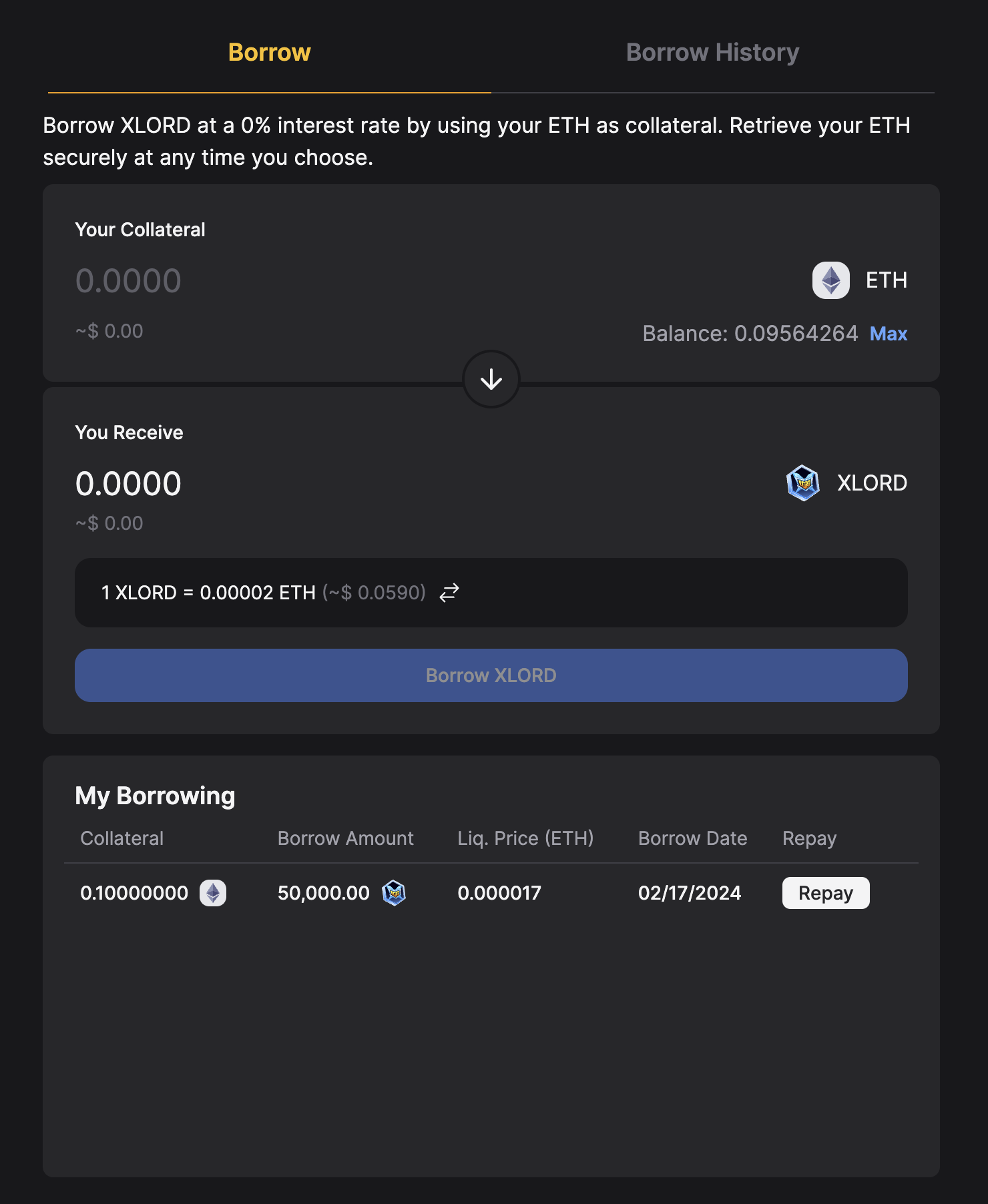988x1204 pixels.
Task: Click the XLORD icon beside 50,000.00
Action: (x=394, y=893)
